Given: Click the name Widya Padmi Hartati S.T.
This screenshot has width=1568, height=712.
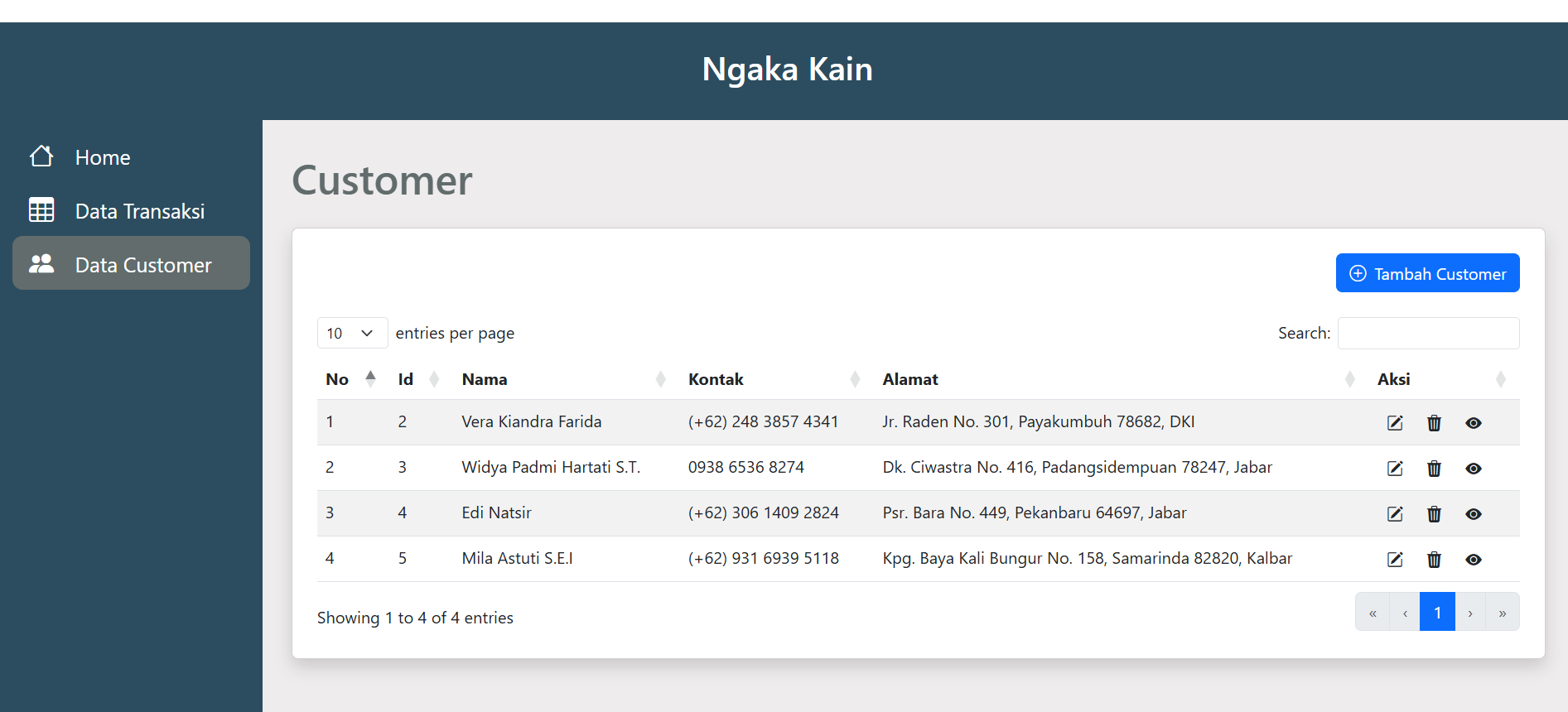Looking at the screenshot, I should (551, 468).
